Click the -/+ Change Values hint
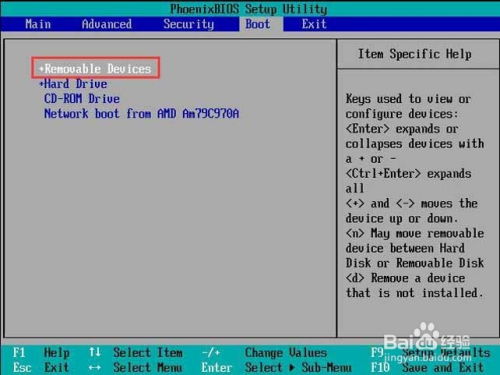 click(264, 352)
